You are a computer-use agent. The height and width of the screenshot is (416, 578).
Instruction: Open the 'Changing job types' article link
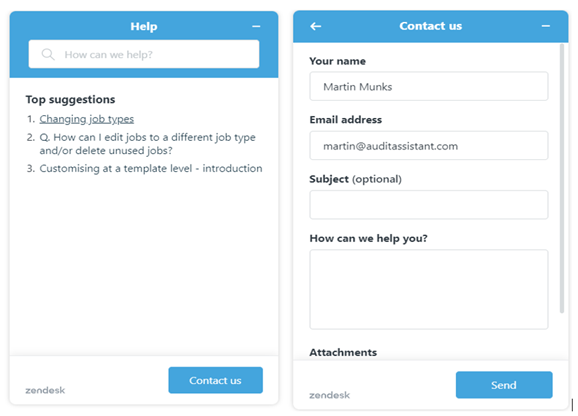pyautogui.click(x=87, y=119)
